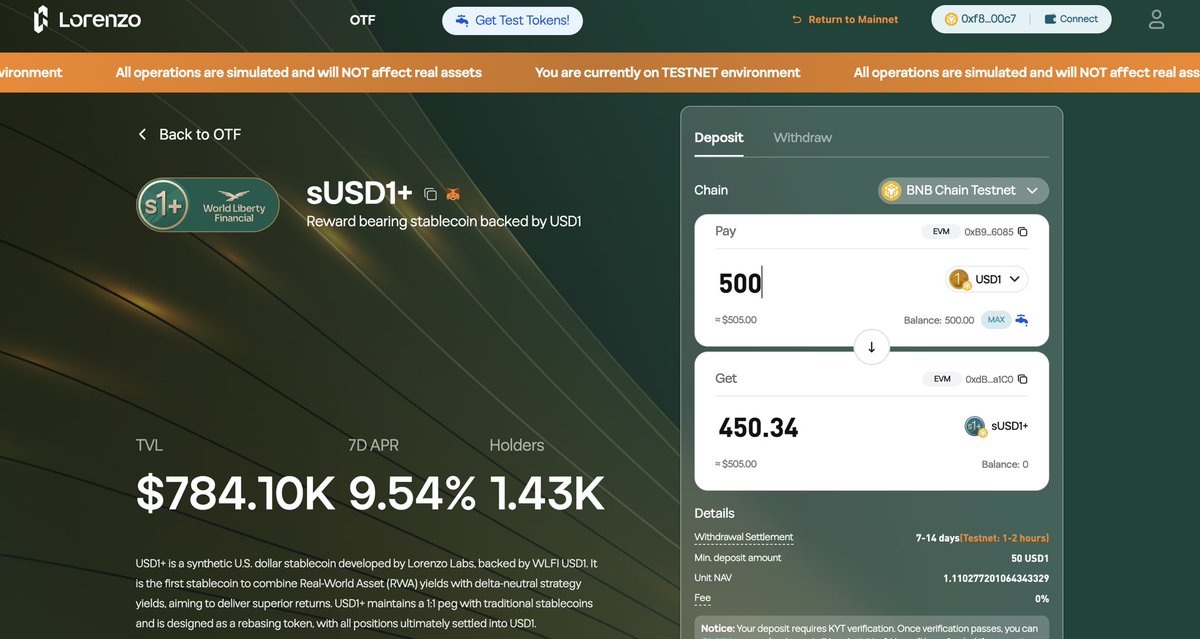
Task: Click the s1+ World Liberty Financial badge
Action: click(208, 205)
